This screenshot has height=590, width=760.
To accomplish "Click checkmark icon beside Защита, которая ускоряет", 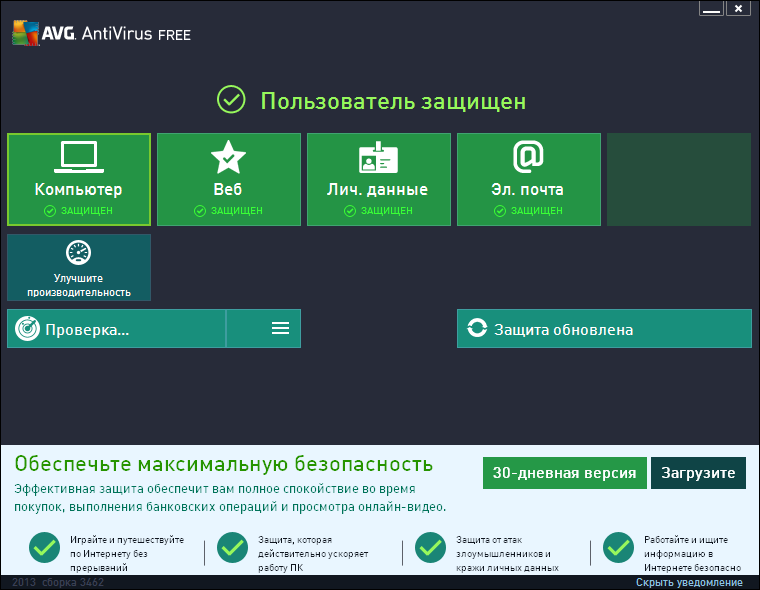I will (233, 547).
